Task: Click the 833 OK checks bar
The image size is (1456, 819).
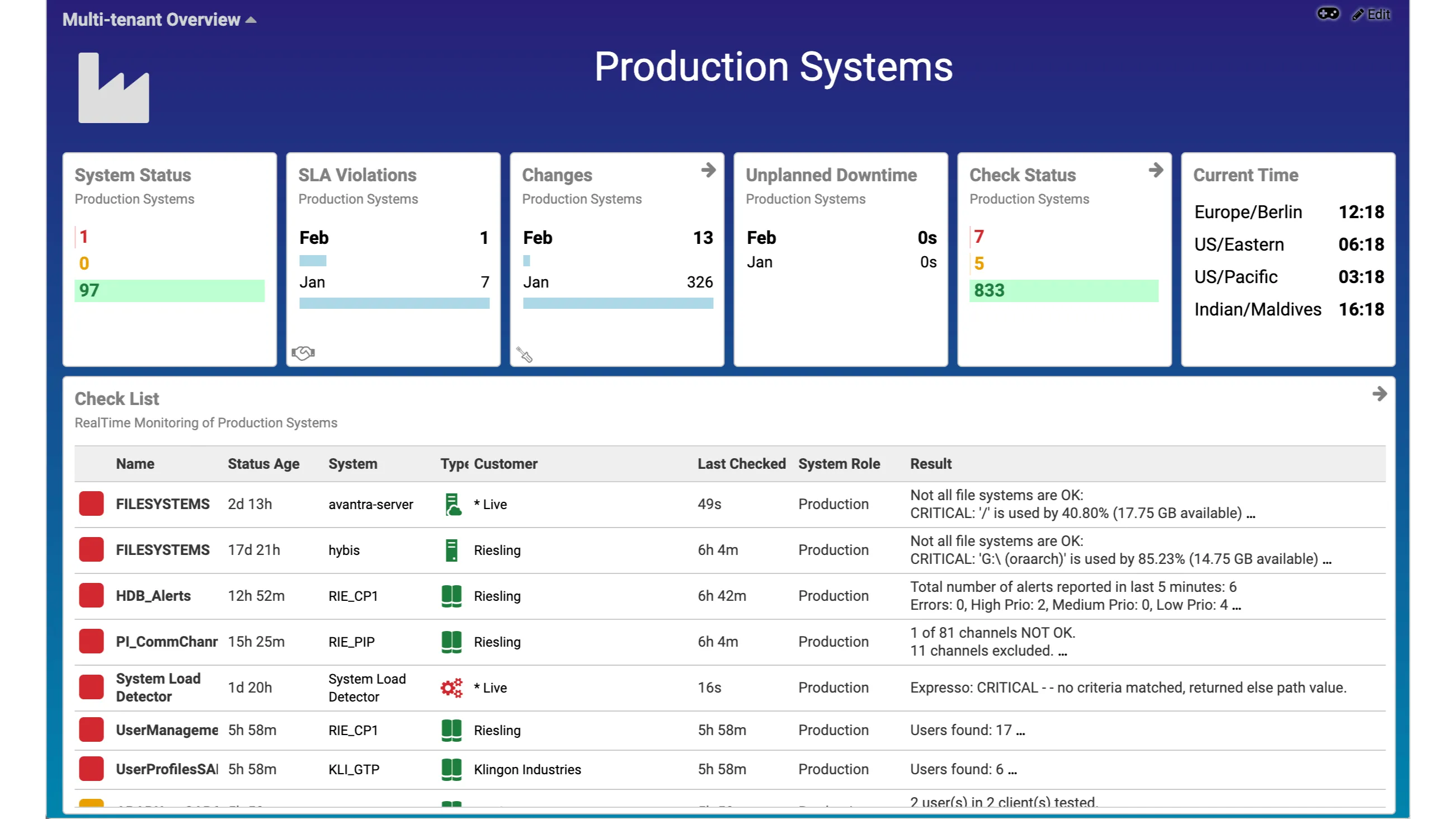Action: coord(1063,290)
